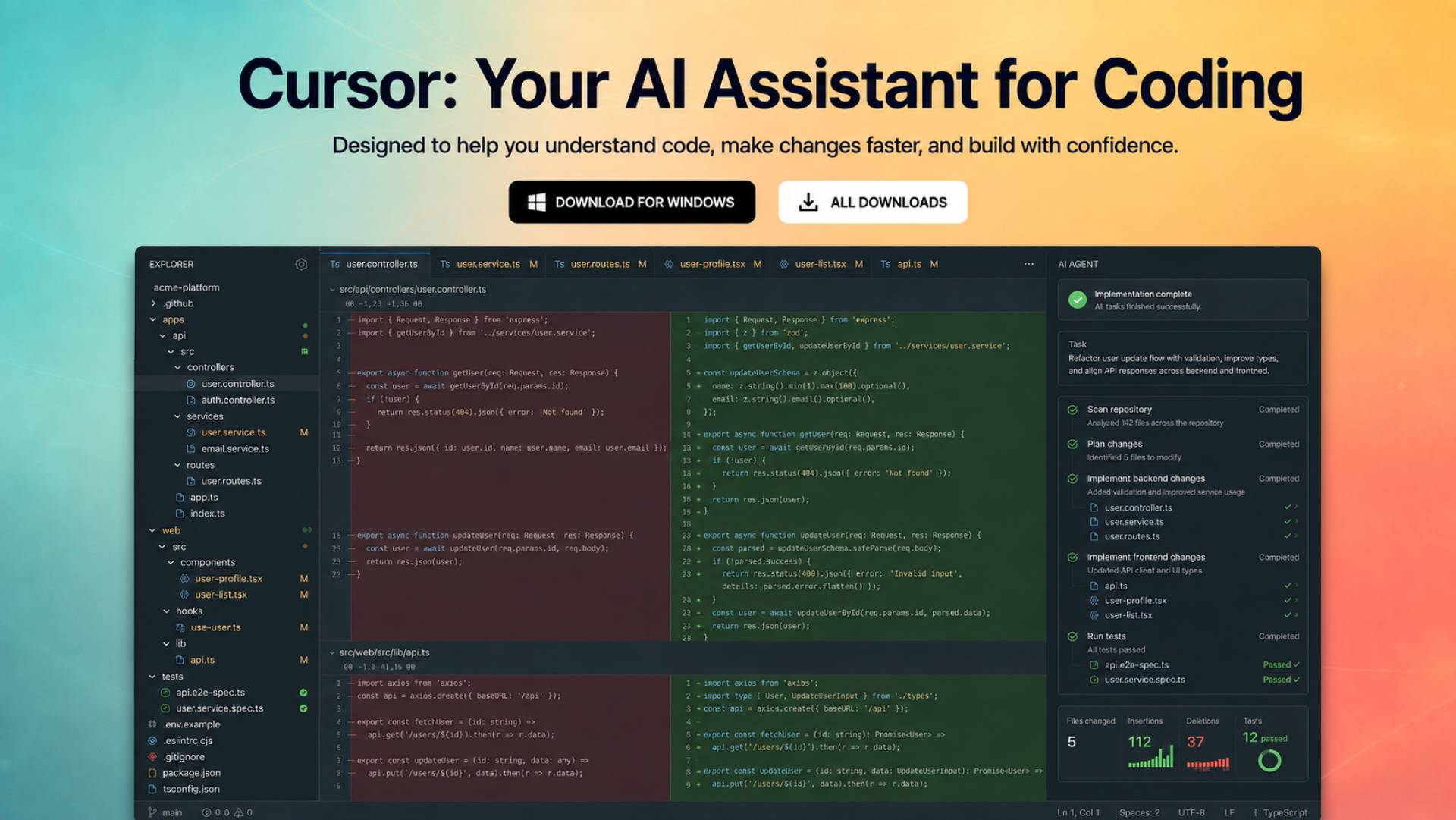Click the git branch icon for main
Screen dimensions: 1456x820
(152, 812)
